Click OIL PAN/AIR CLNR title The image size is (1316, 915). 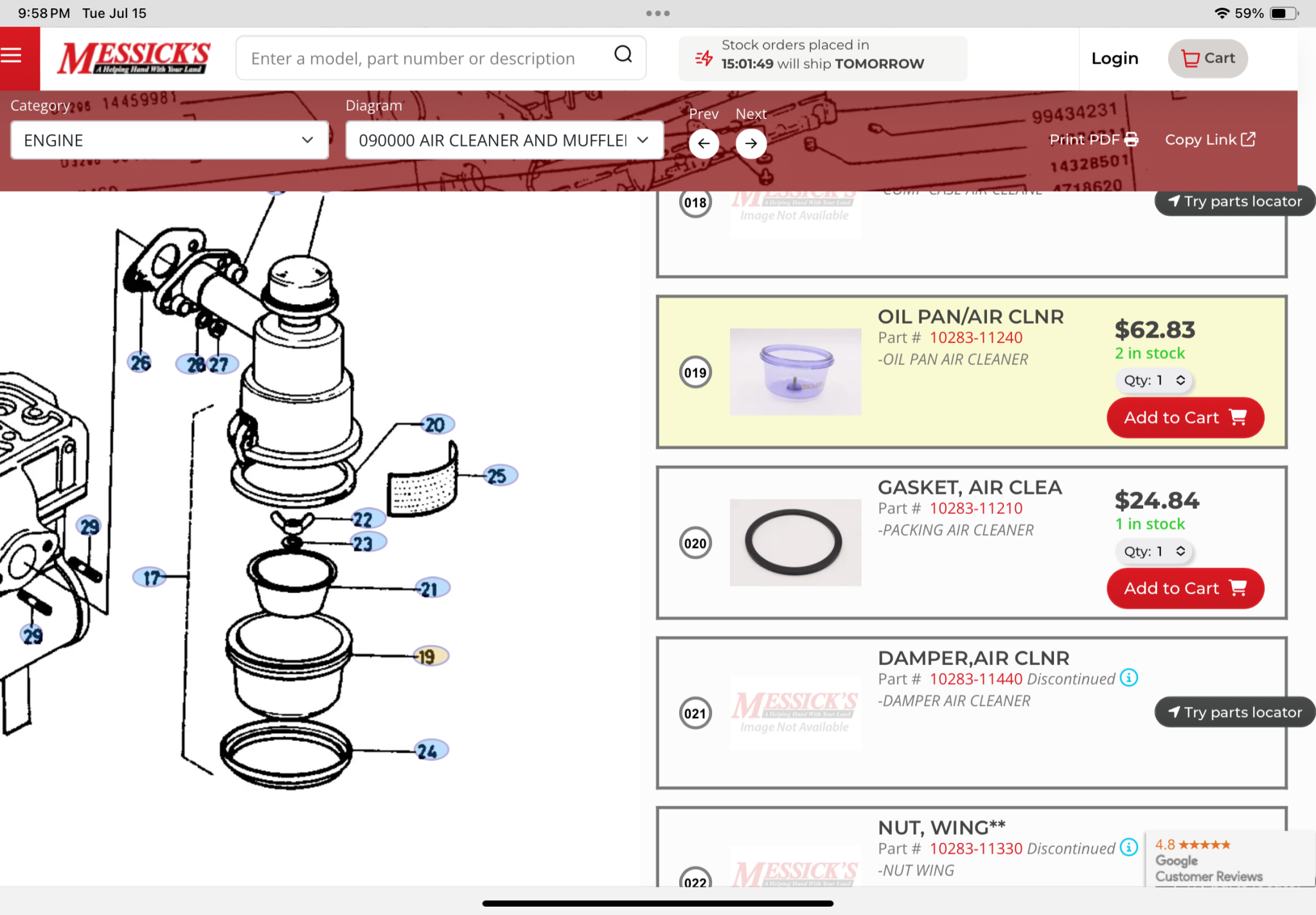click(970, 317)
